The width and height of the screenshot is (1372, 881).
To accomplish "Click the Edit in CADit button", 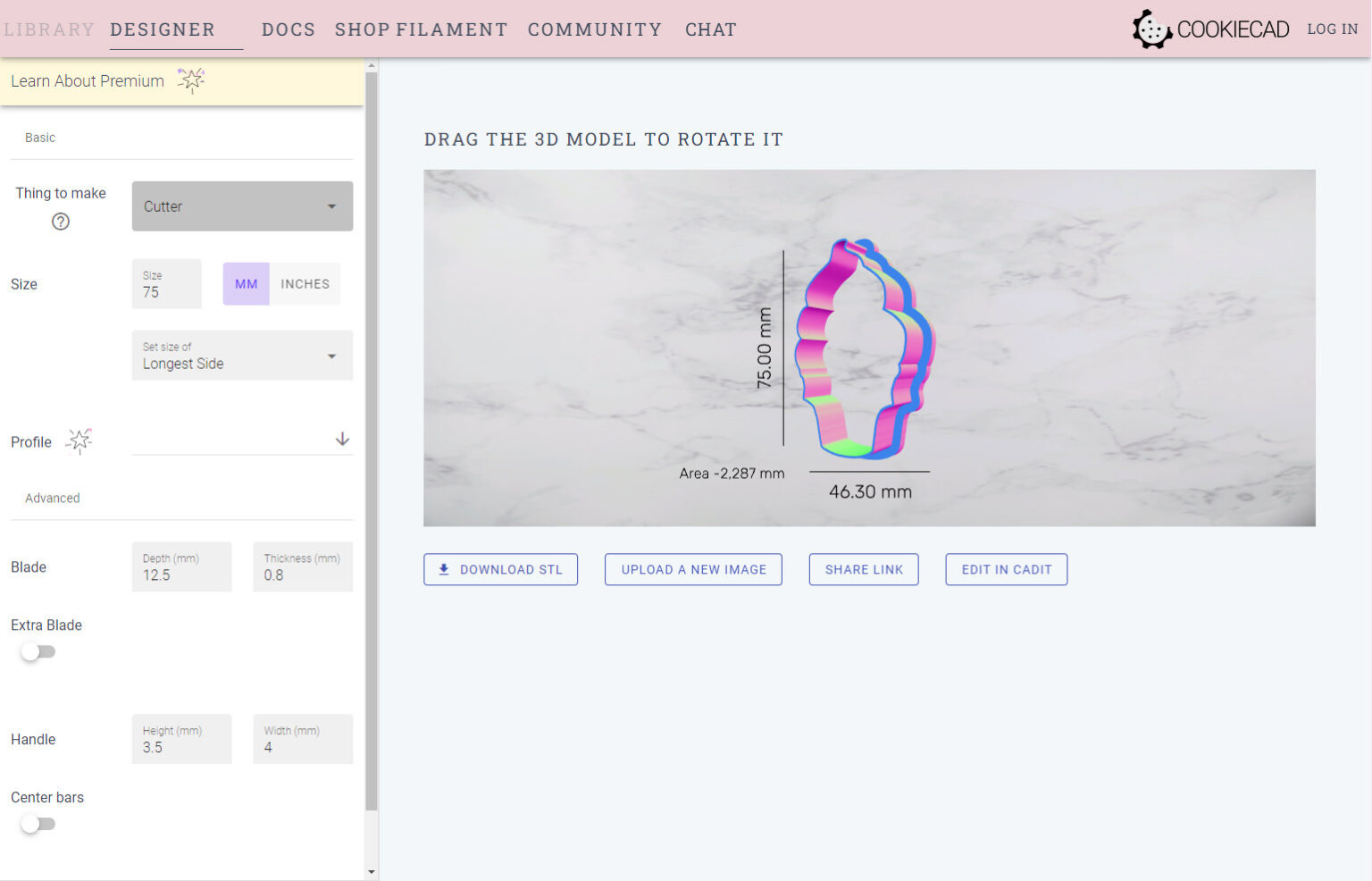I will 1006,569.
